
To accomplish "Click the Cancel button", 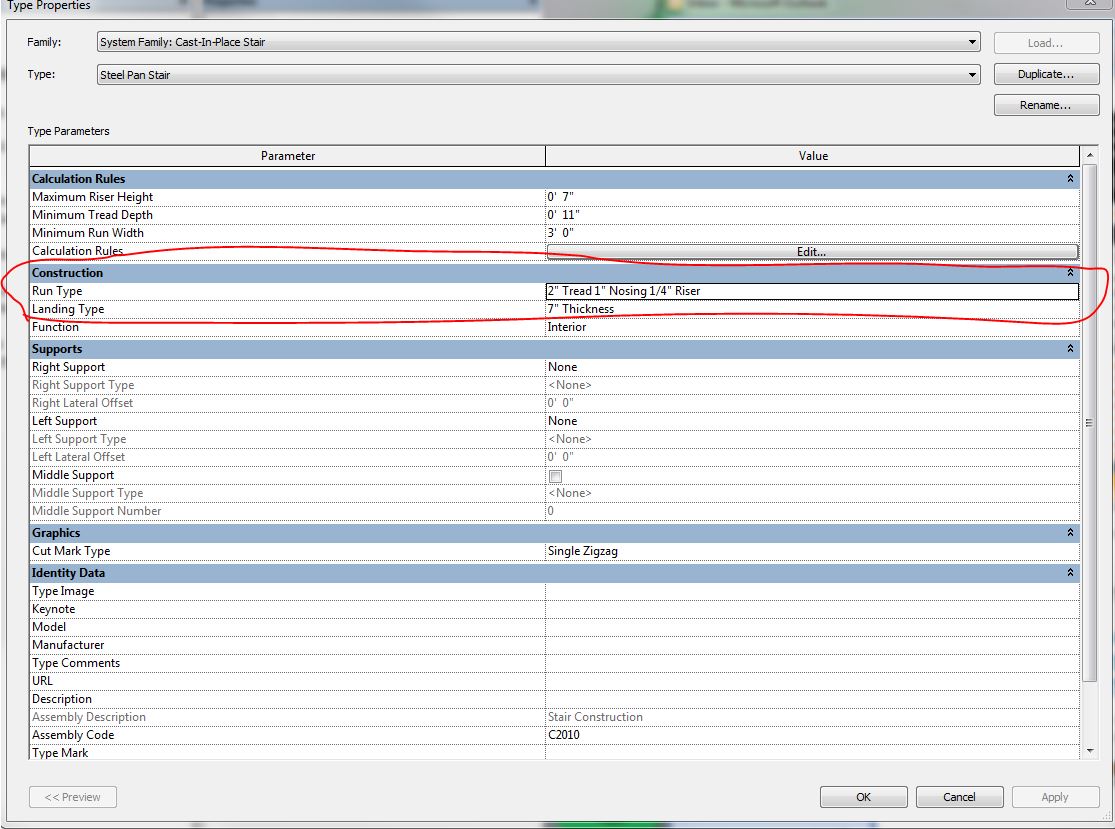I will coord(959,797).
